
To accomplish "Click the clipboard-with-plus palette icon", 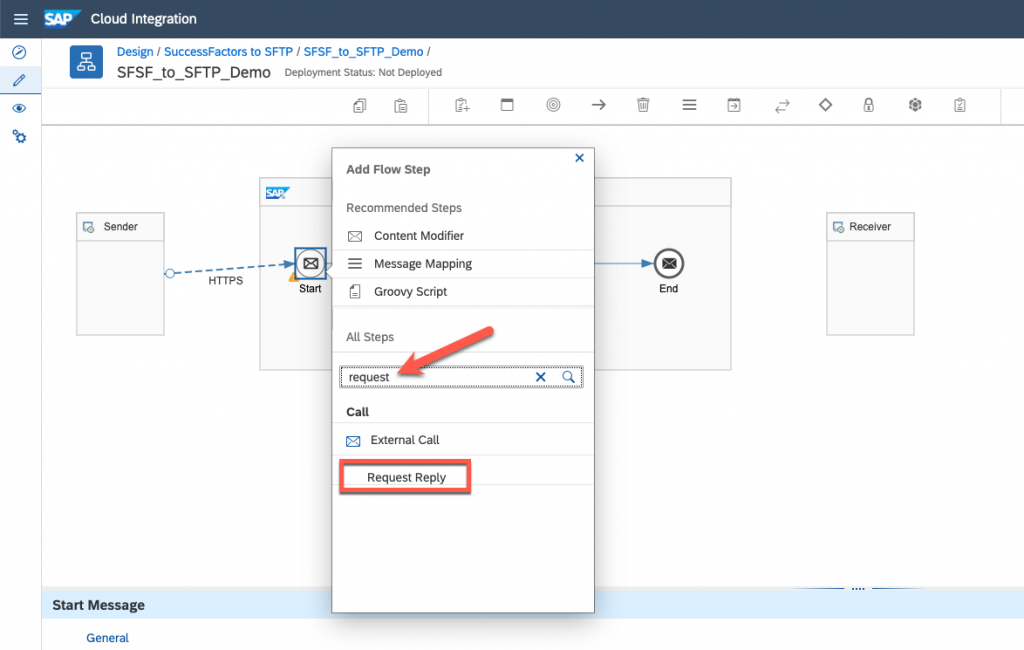I will pyautogui.click(x=462, y=105).
